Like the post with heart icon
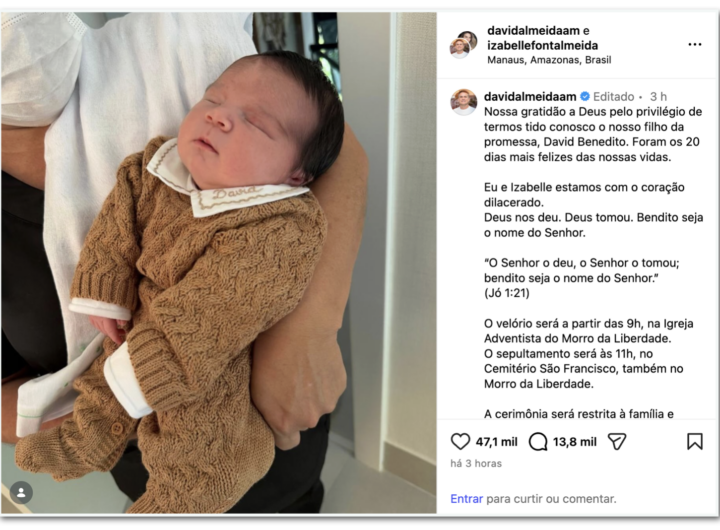720x530 pixels. coord(460,441)
